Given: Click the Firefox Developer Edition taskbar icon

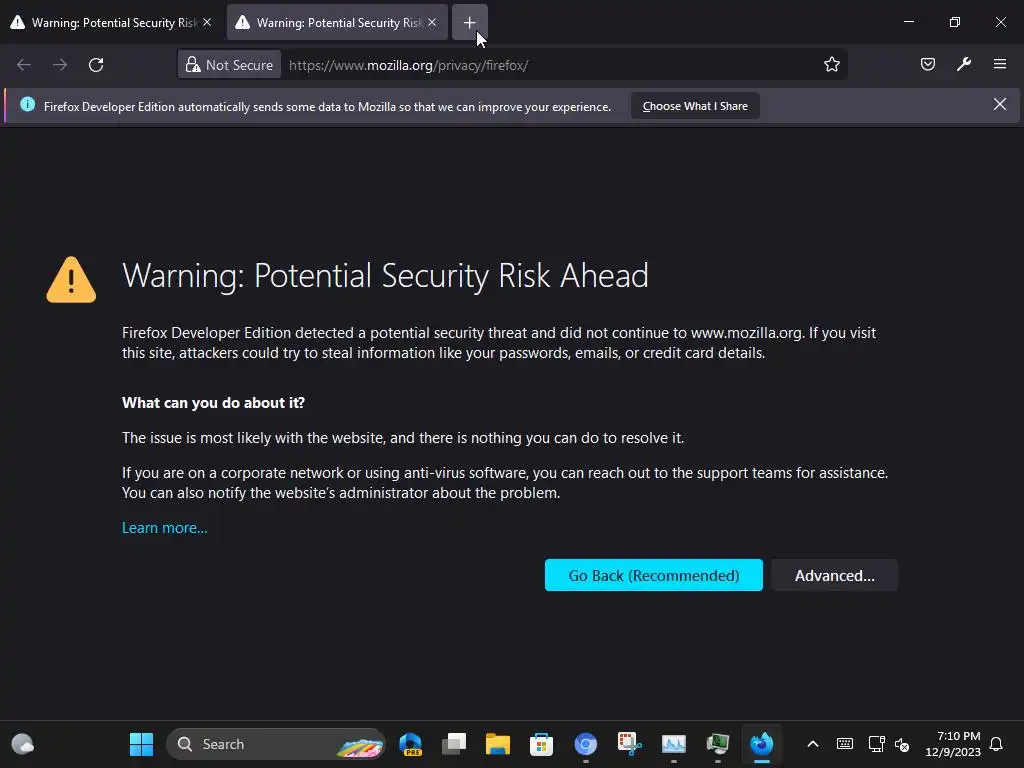Looking at the screenshot, I should pyautogui.click(x=761, y=744).
